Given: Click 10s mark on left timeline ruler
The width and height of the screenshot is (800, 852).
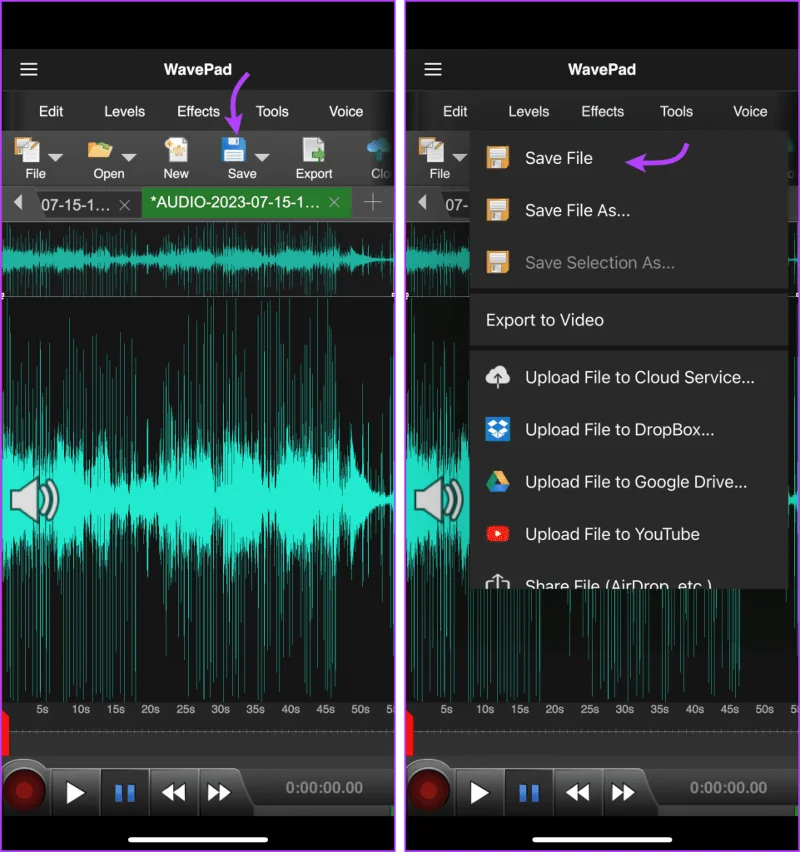Looking at the screenshot, I should [80, 709].
